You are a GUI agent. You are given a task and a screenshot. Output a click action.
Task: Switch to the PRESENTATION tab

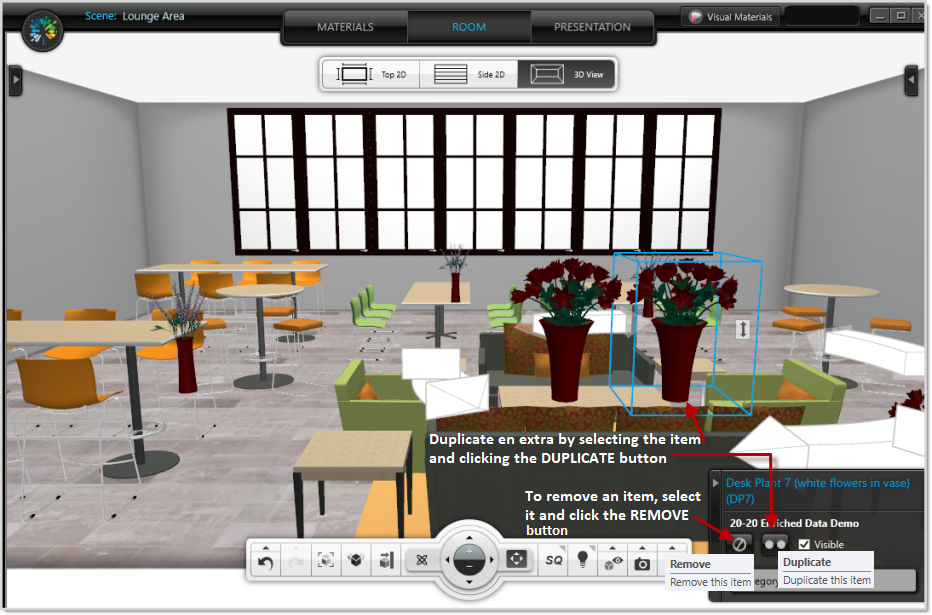[592, 27]
